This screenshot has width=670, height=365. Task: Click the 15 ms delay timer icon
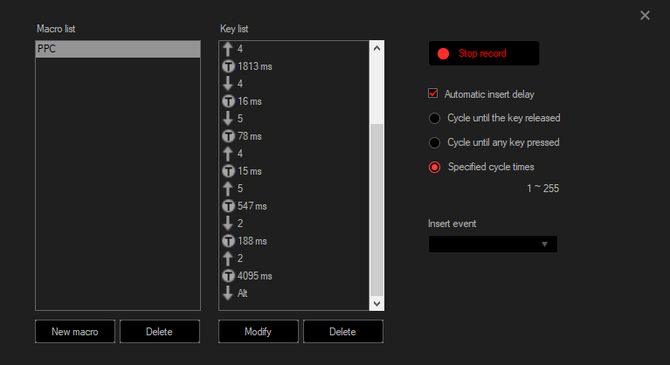pyautogui.click(x=228, y=171)
